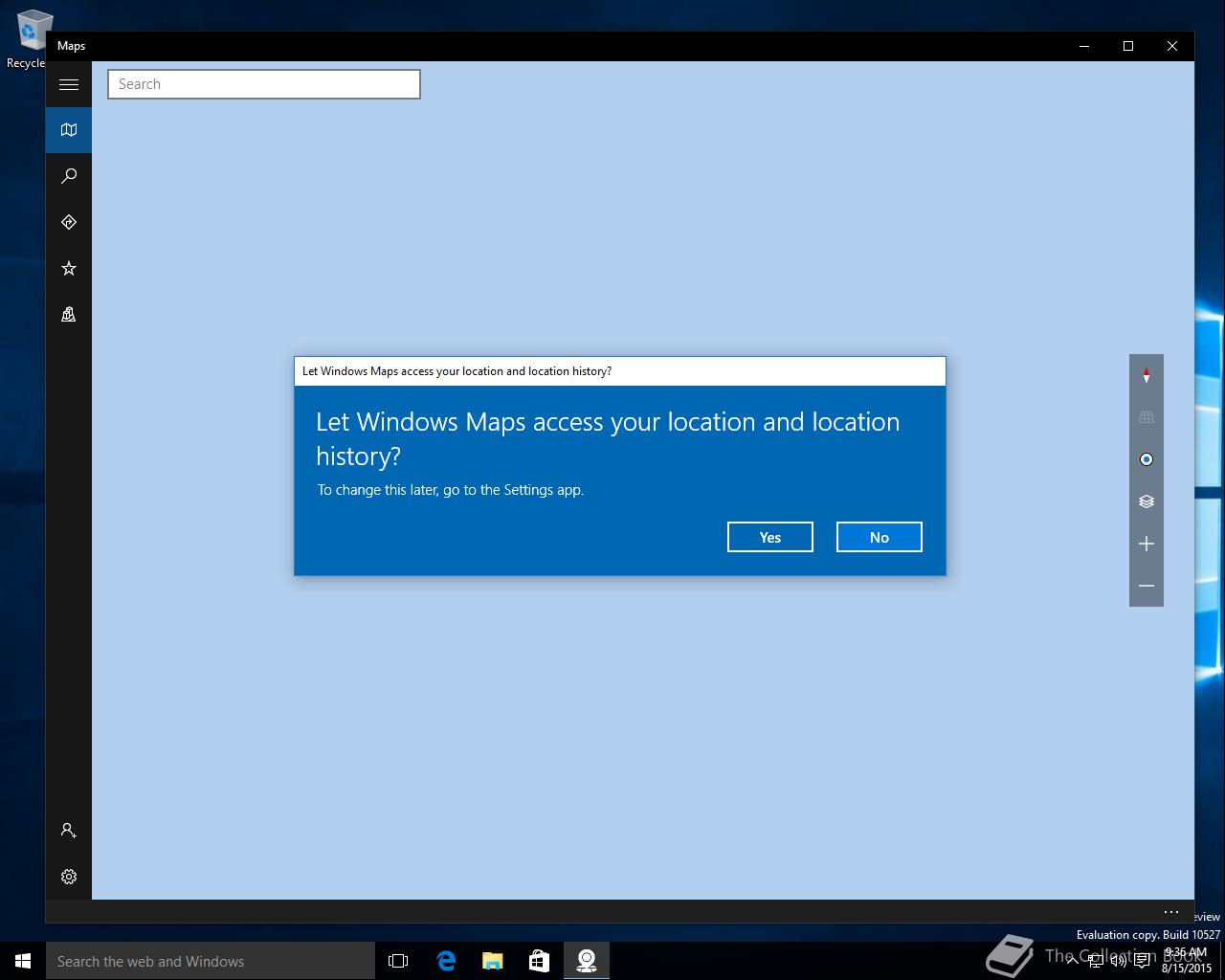Open Favorites star in the sidebar

[69, 268]
